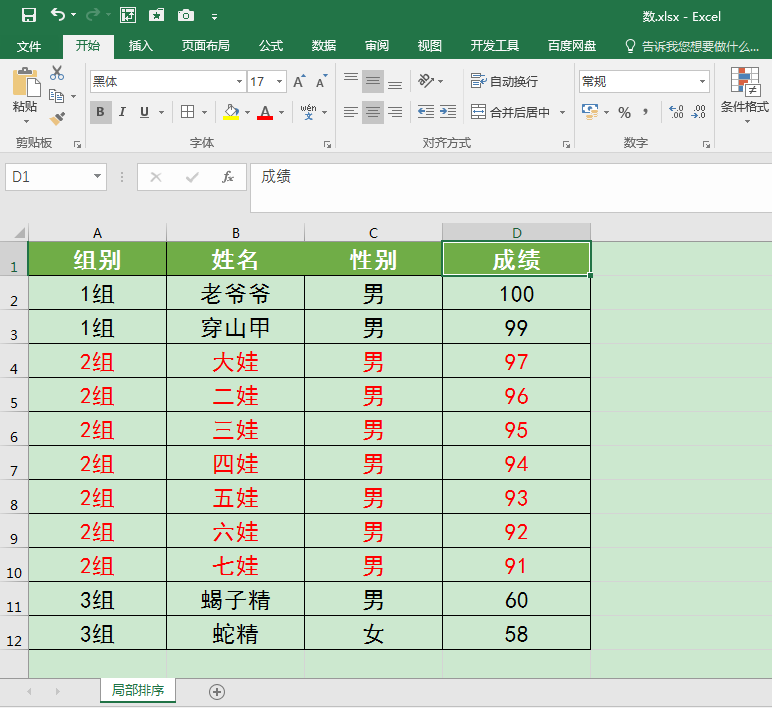Screen dimensions: 772x708
Task: Click the Copy icon
Action: (57, 96)
